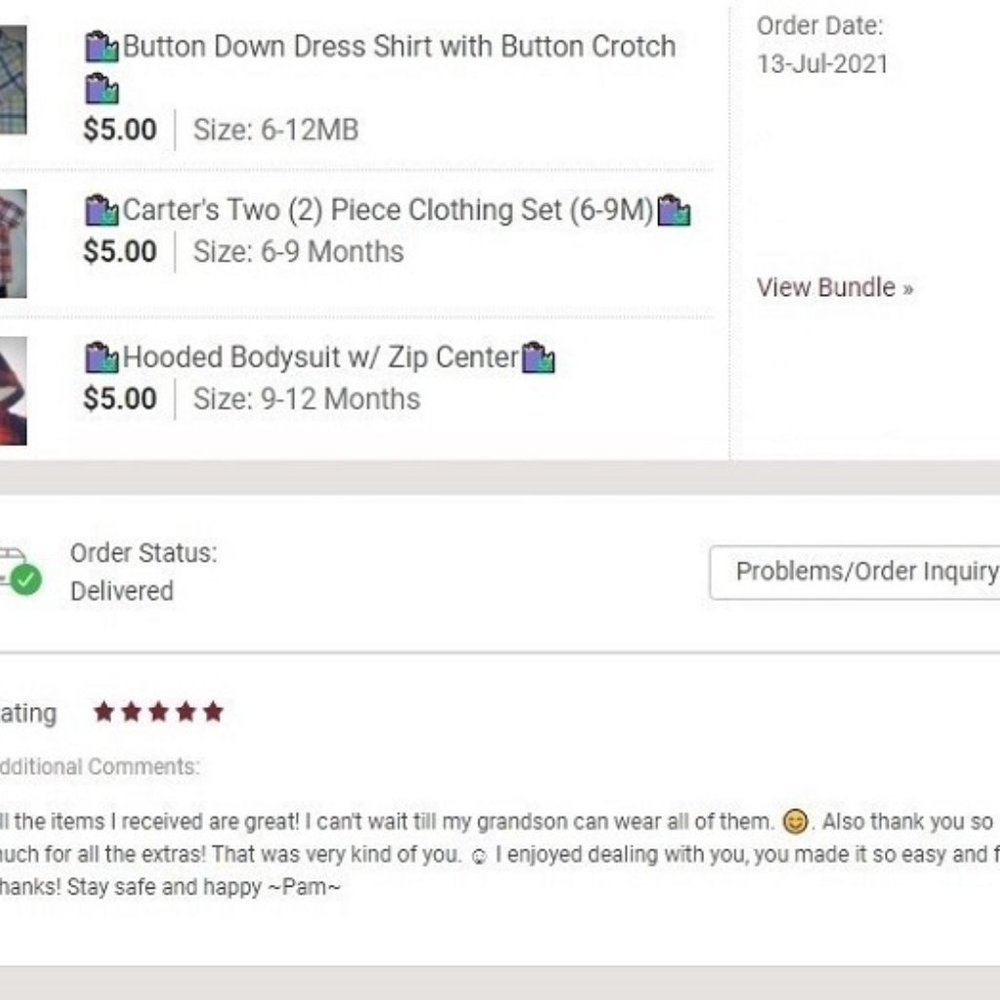Screen dimensions: 1000x1000
Task: Click the clothing emoji after Zip Center
Action: click(x=538, y=357)
